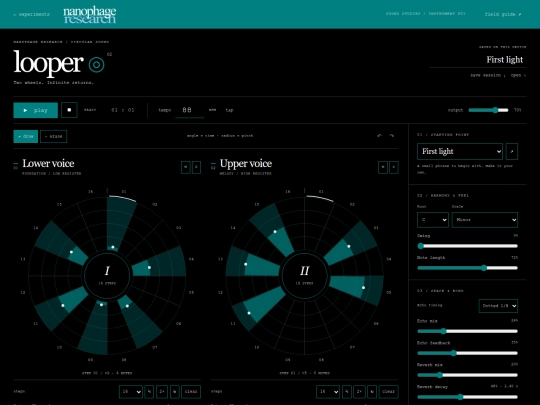Viewport: 540px width, 405px height.
Task: Click the note dot at step 14 of Lower voice wheel
Action: coord(71,252)
